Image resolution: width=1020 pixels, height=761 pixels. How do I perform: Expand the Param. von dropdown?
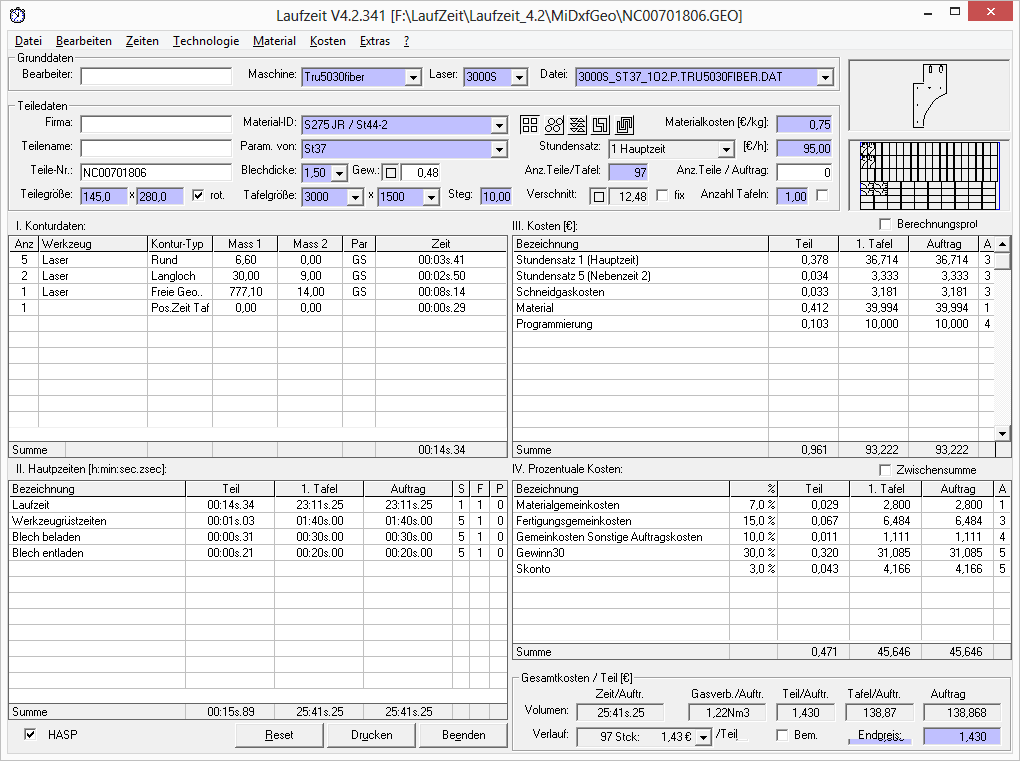click(499, 149)
